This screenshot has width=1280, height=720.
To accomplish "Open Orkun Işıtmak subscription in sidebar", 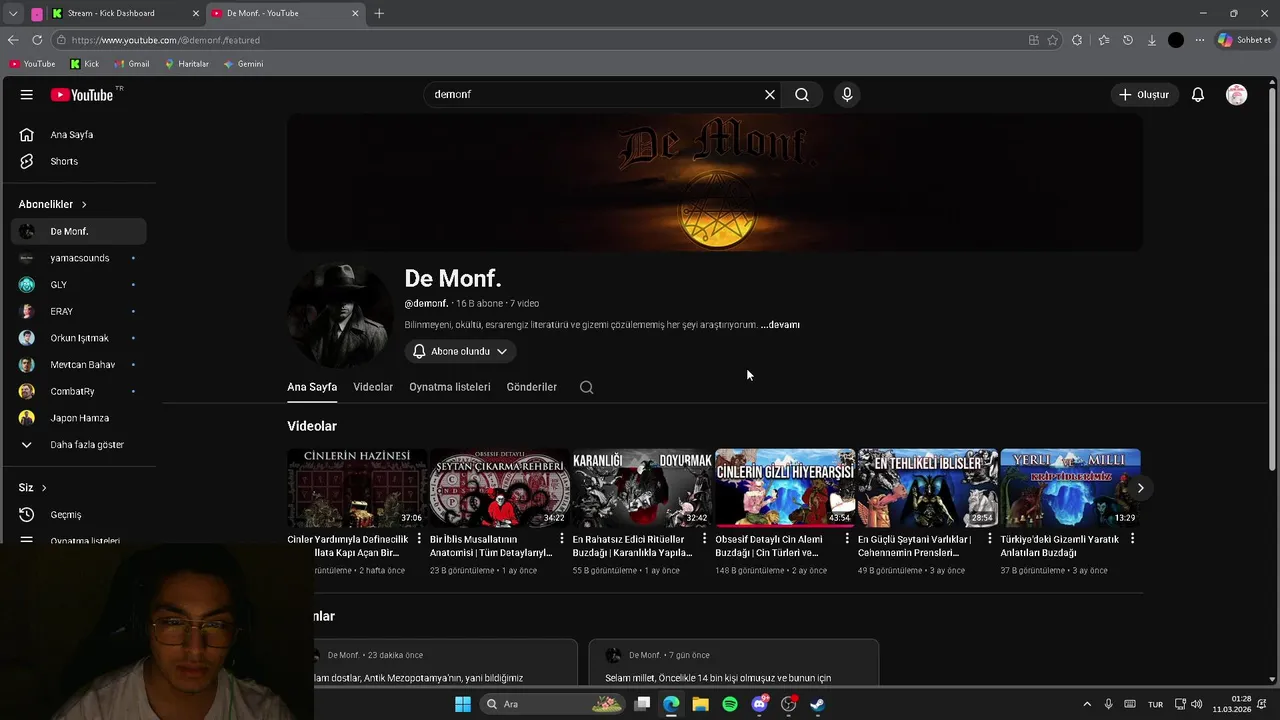I will click(x=79, y=338).
